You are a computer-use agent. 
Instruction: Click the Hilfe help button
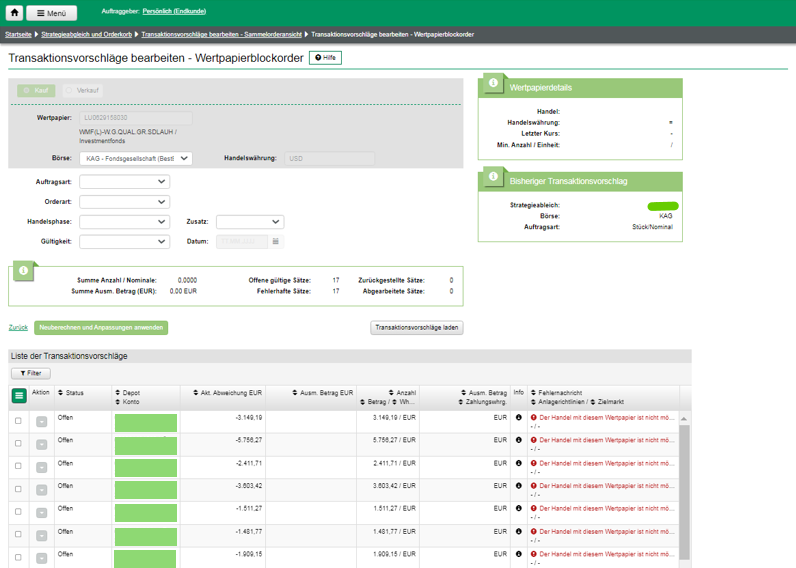coord(325,58)
